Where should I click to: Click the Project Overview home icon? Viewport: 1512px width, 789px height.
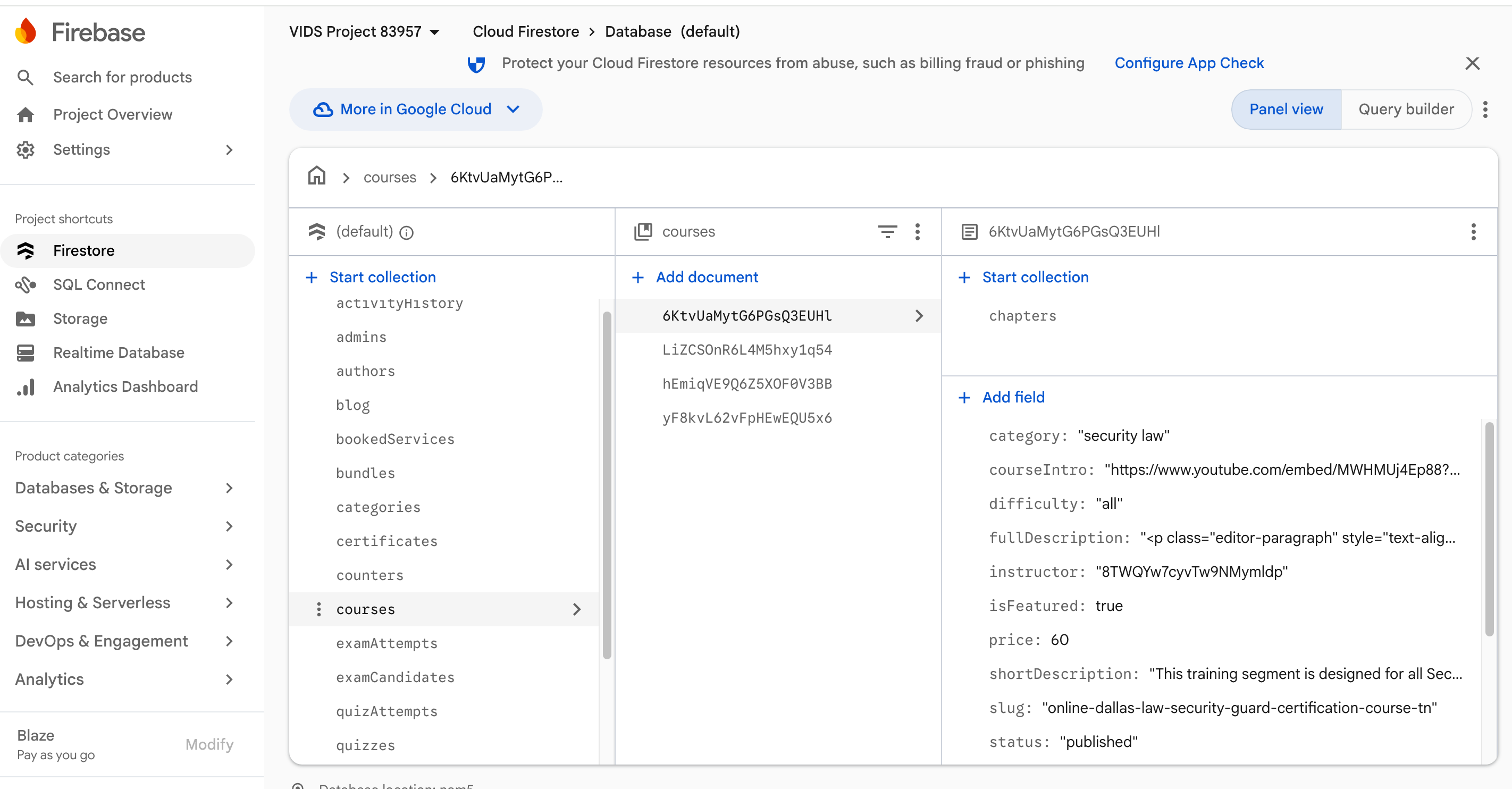[x=25, y=114]
